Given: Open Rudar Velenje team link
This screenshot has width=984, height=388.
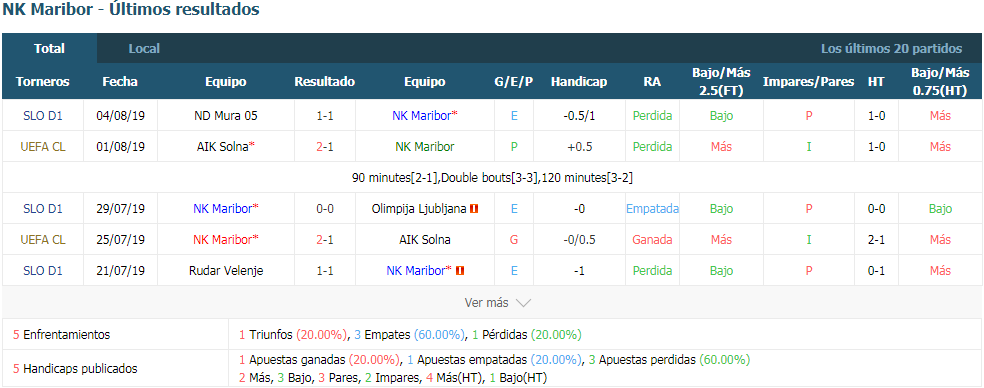Looking at the screenshot, I should click(x=226, y=271).
